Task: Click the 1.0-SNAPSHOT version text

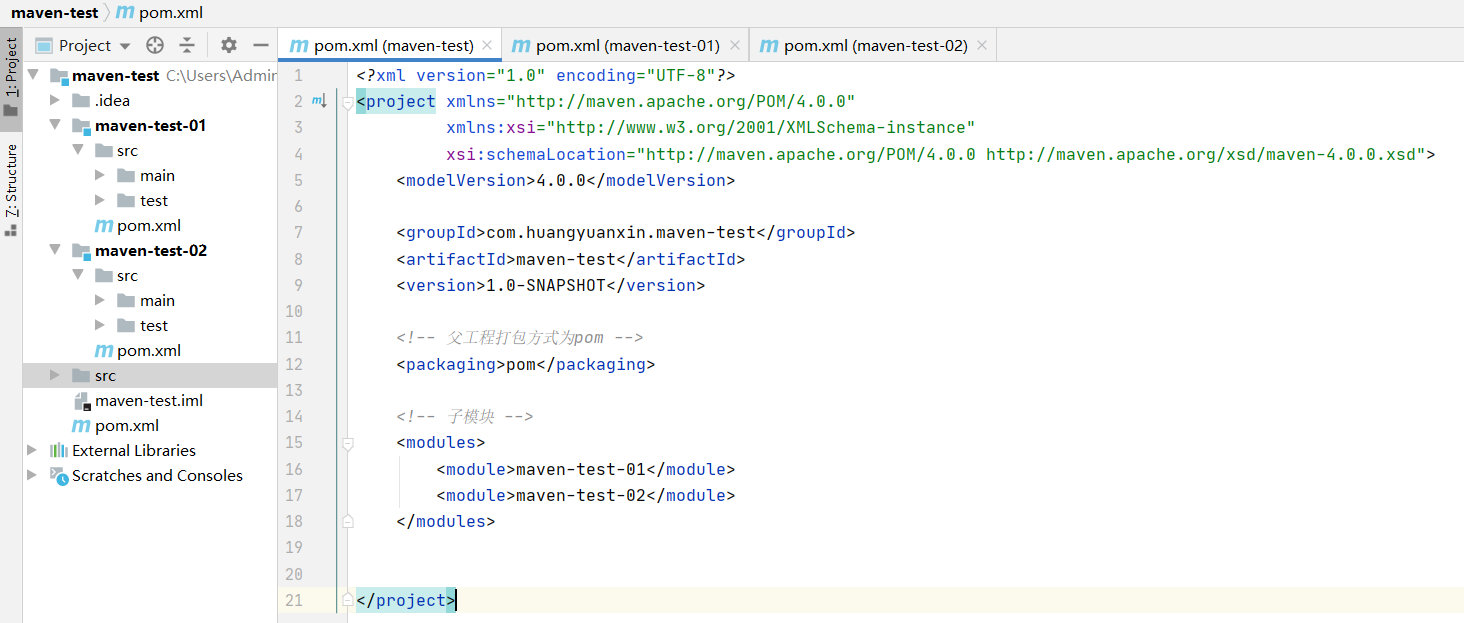Action: coord(545,285)
